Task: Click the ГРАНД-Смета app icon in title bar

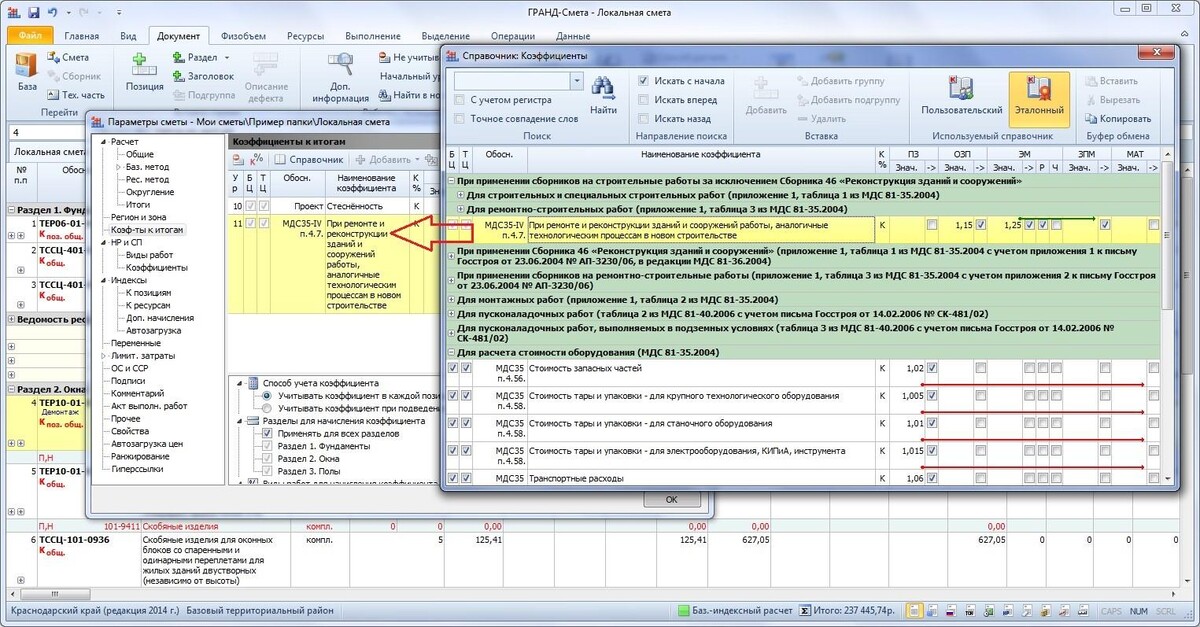Action: click(14, 12)
